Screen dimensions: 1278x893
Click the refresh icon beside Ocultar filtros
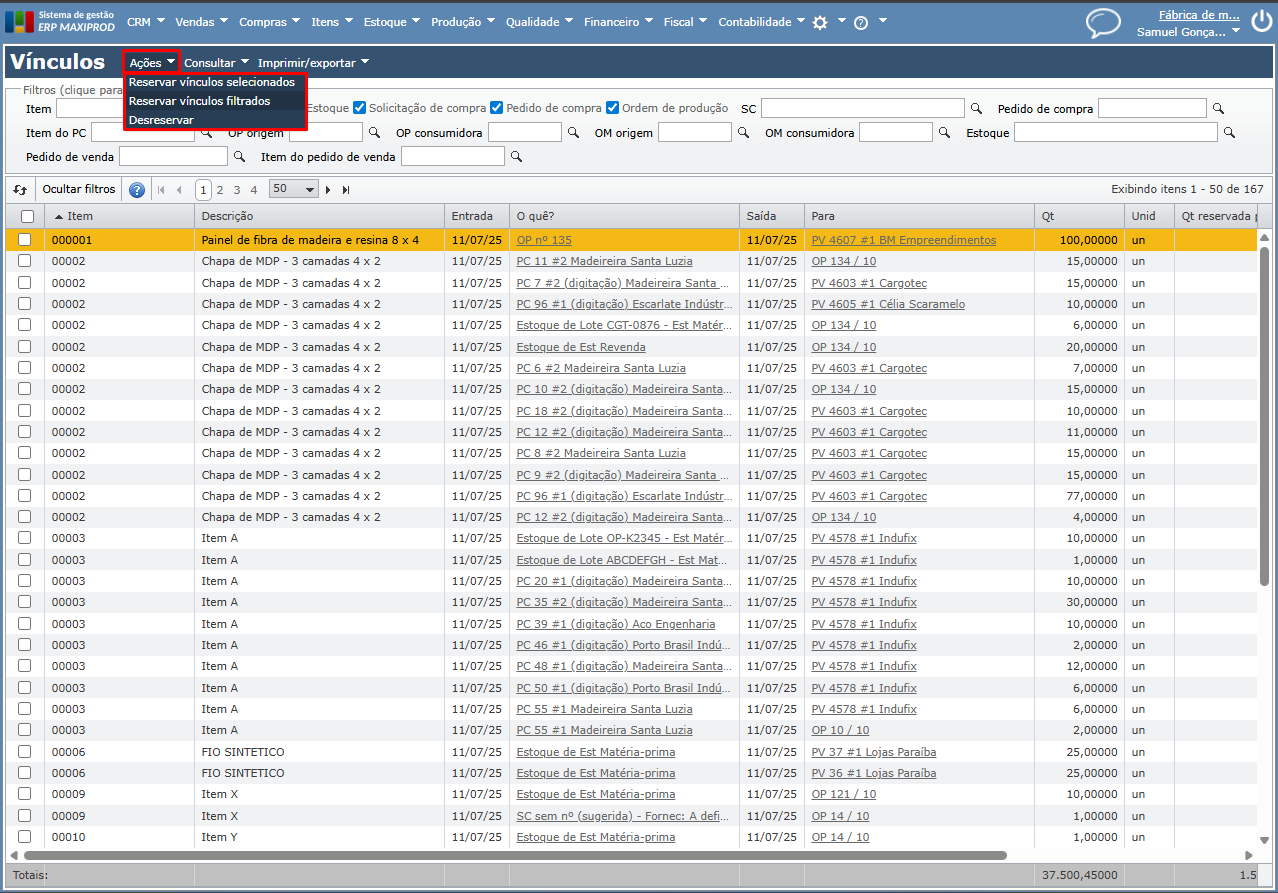pyautogui.click(x=19, y=189)
